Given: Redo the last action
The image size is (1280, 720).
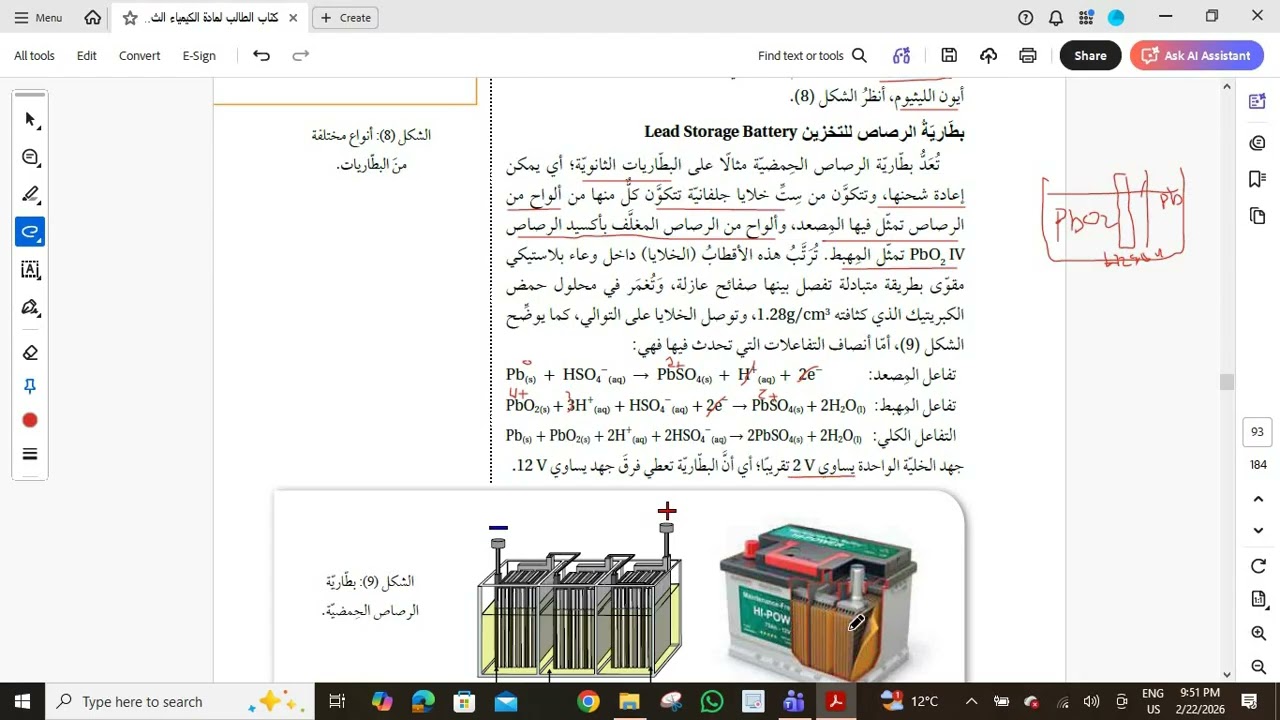Looking at the screenshot, I should point(300,56).
